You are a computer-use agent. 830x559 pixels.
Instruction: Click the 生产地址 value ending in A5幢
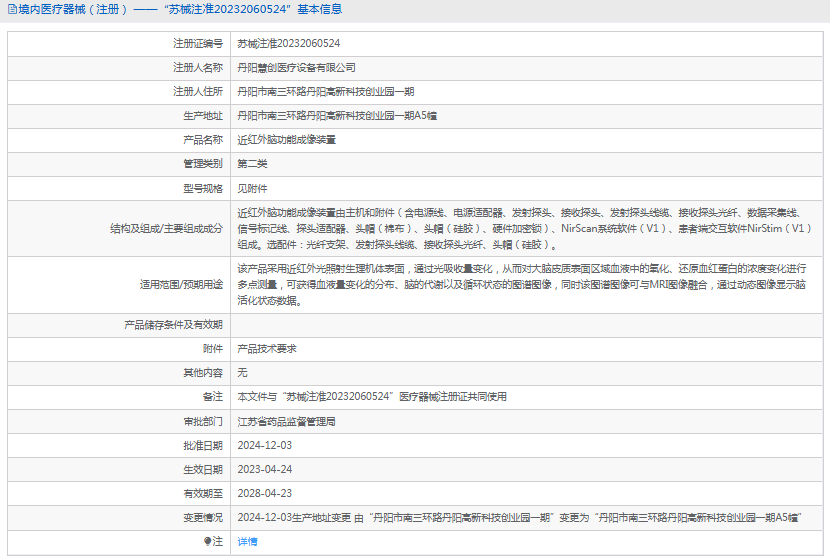[x=337, y=116]
